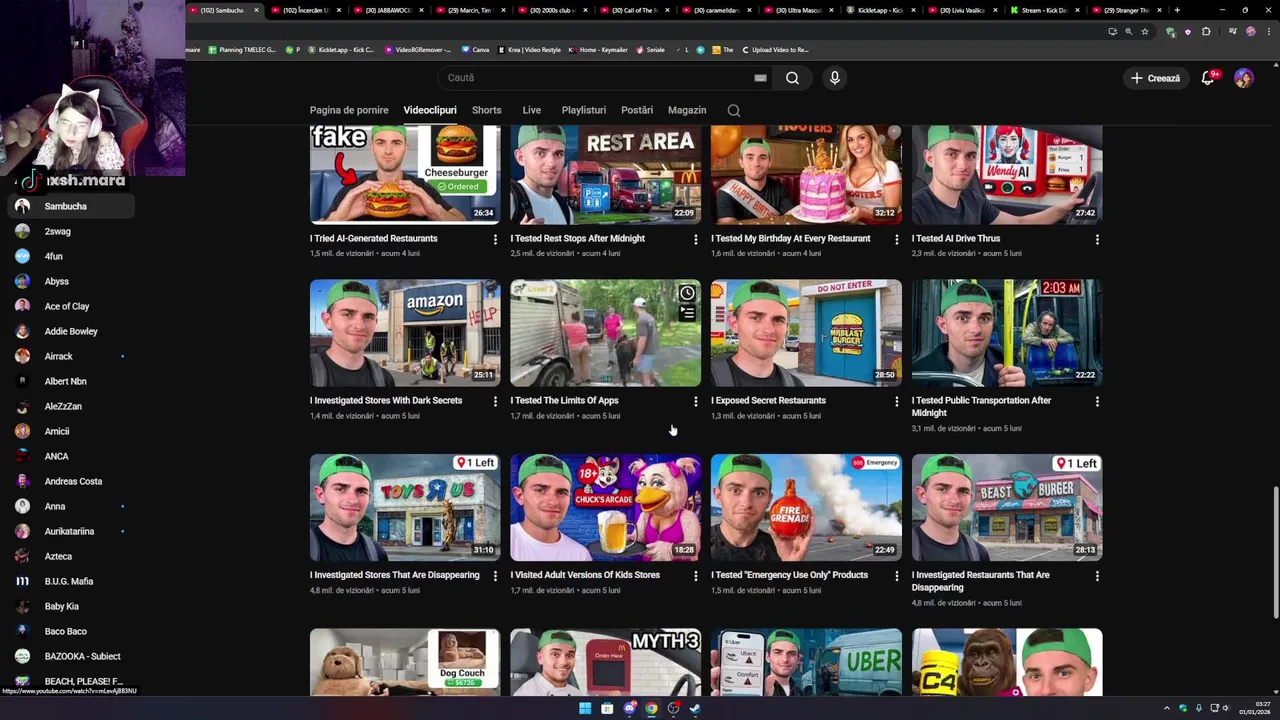Open a new browser tab
The height and width of the screenshot is (720, 1280).
(1177, 10)
